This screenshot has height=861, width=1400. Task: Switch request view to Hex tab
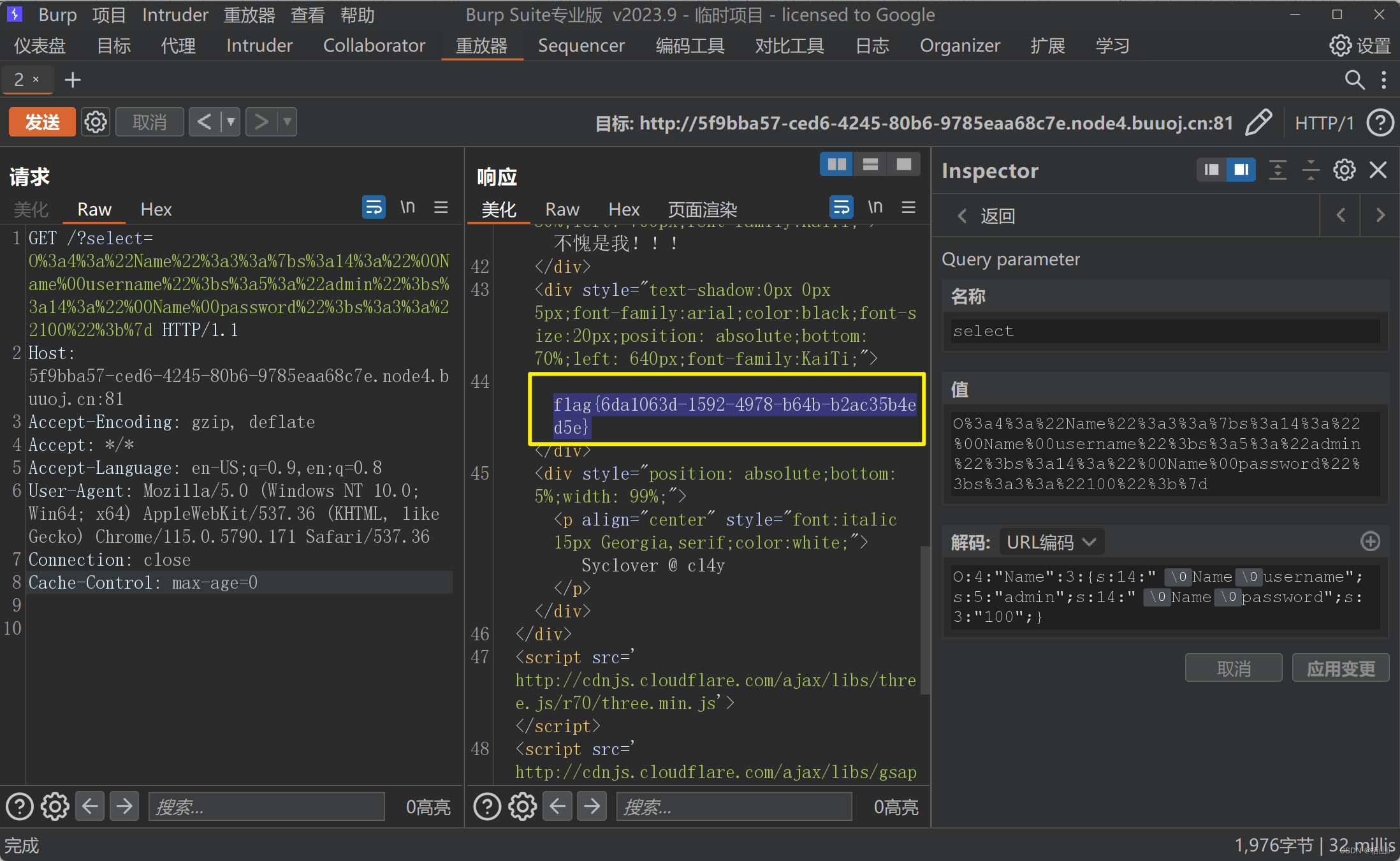click(156, 209)
